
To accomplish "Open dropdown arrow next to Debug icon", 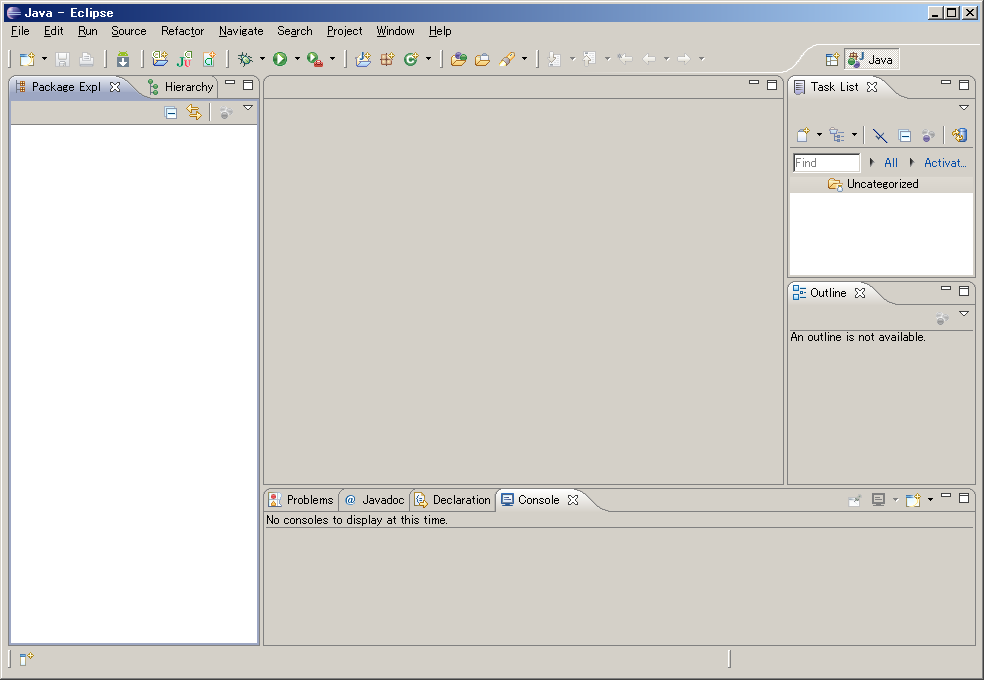I will pyautogui.click(x=262, y=59).
